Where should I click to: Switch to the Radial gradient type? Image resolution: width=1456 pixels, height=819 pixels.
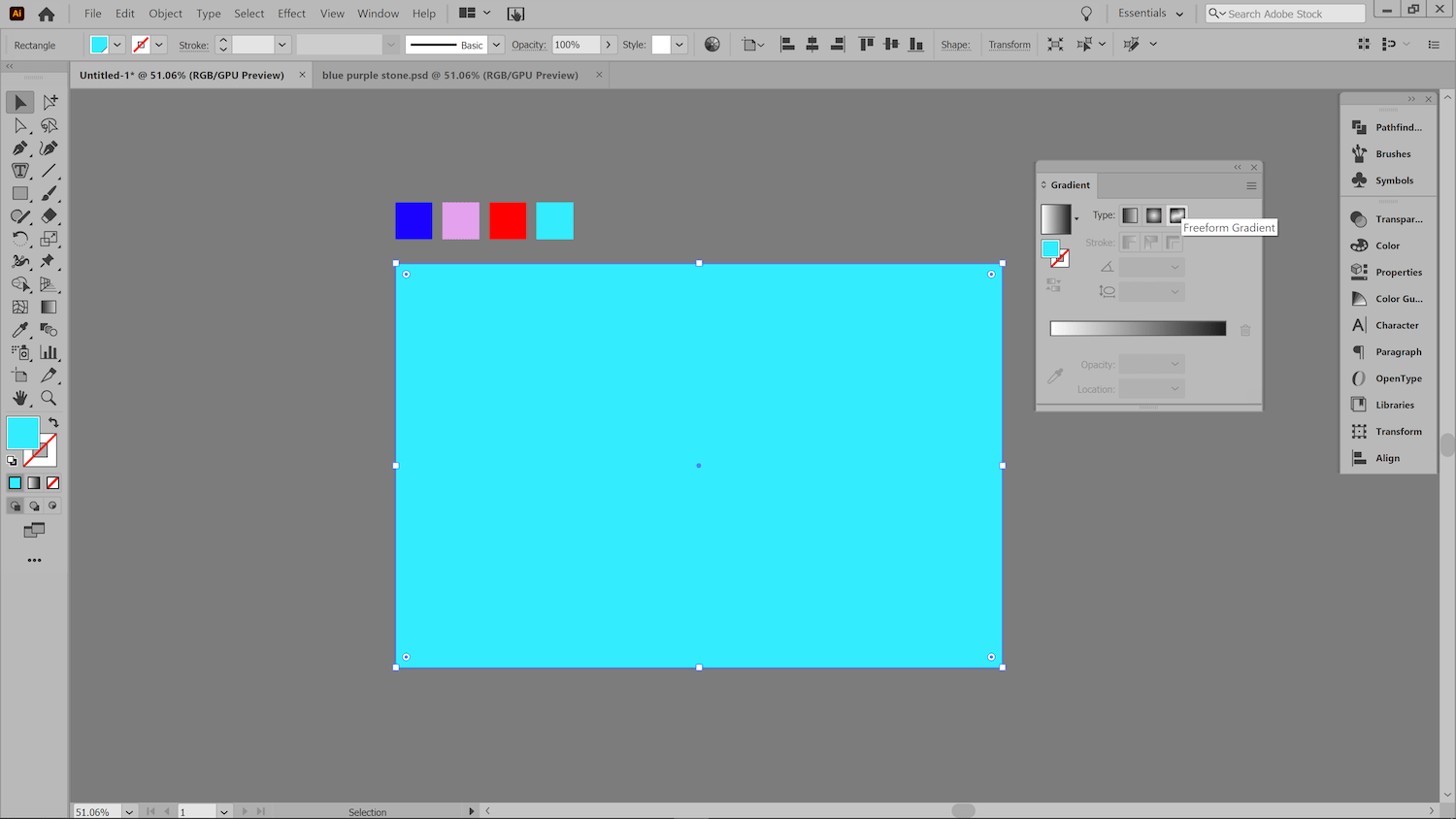(x=1152, y=214)
